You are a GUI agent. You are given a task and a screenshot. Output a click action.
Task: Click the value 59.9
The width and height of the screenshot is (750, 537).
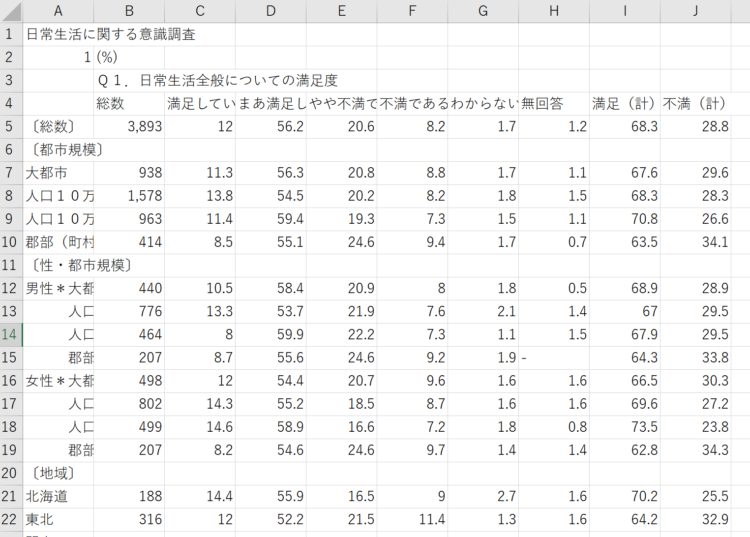coord(290,334)
